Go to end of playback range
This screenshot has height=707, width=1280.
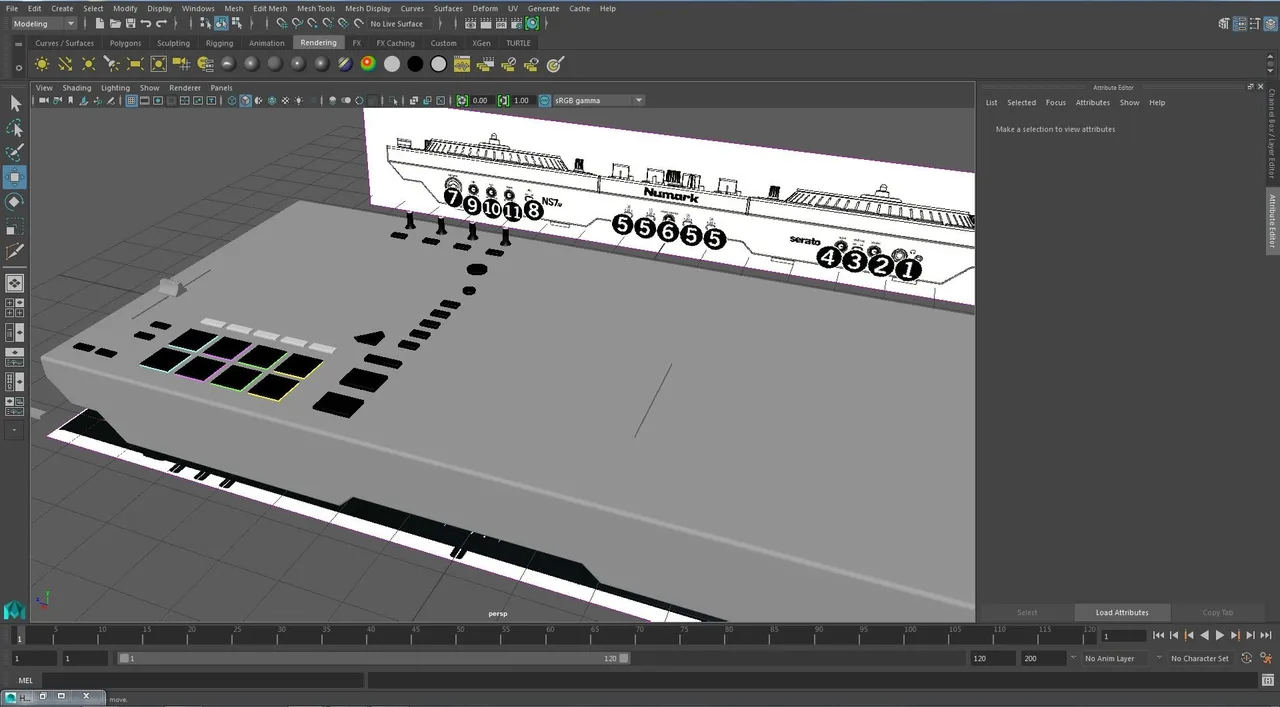[1266, 635]
